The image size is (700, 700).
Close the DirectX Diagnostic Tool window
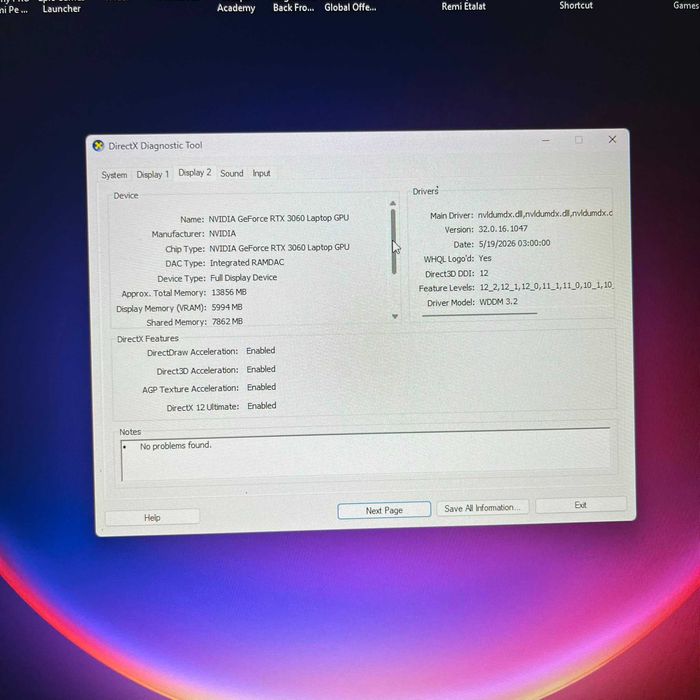click(612, 139)
